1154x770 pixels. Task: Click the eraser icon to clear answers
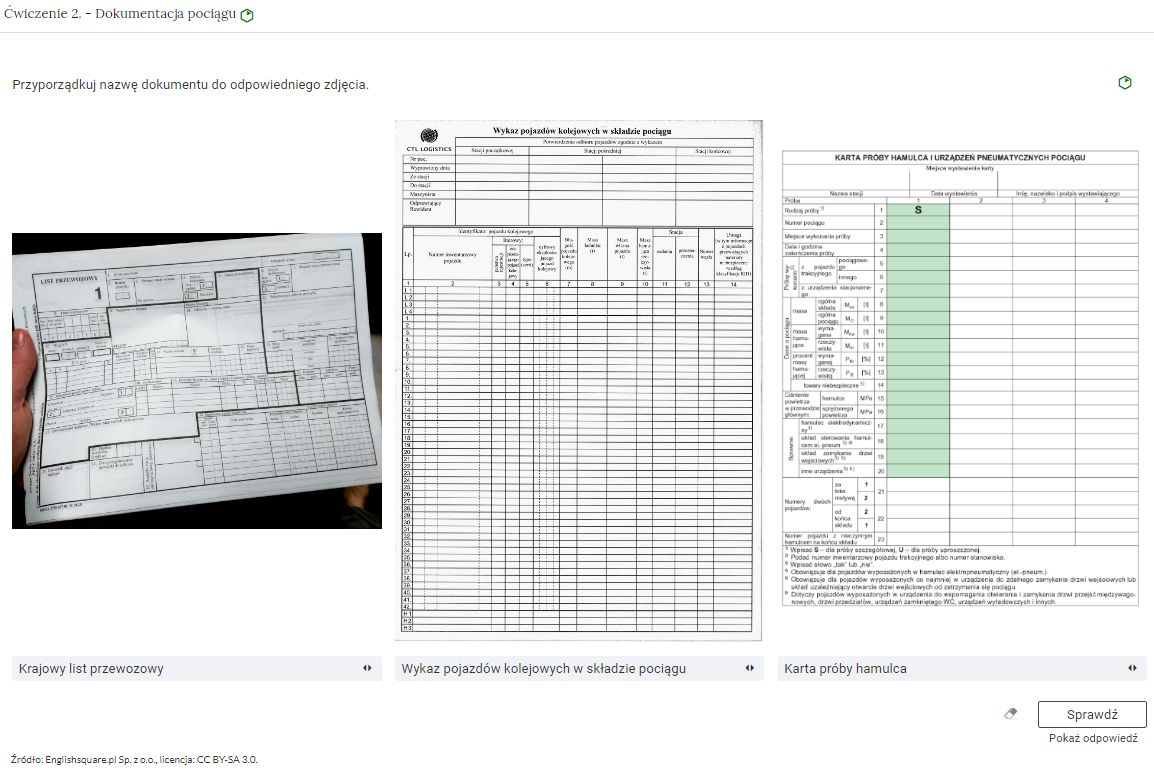1010,714
